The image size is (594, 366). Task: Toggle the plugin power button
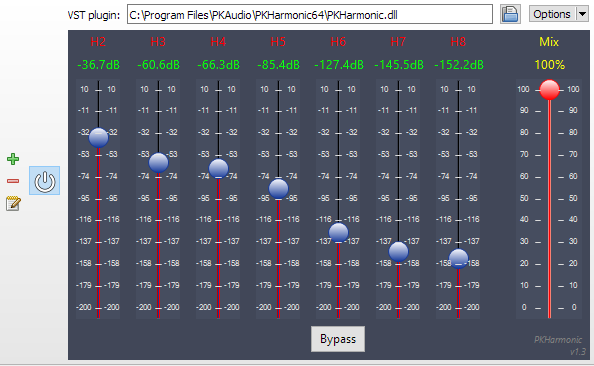point(45,181)
